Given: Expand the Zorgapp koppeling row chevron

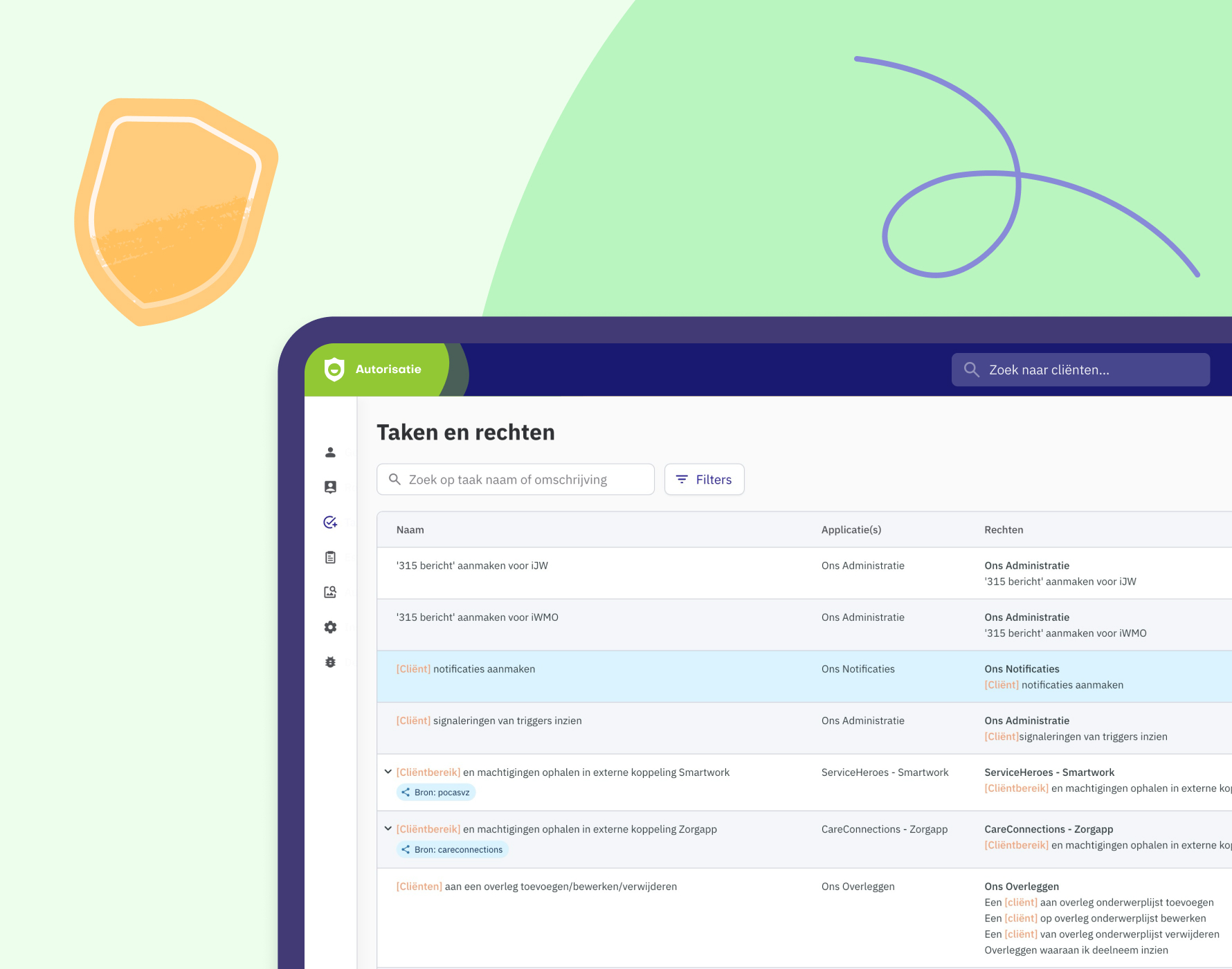Looking at the screenshot, I should pyautogui.click(x=388, y=828).
